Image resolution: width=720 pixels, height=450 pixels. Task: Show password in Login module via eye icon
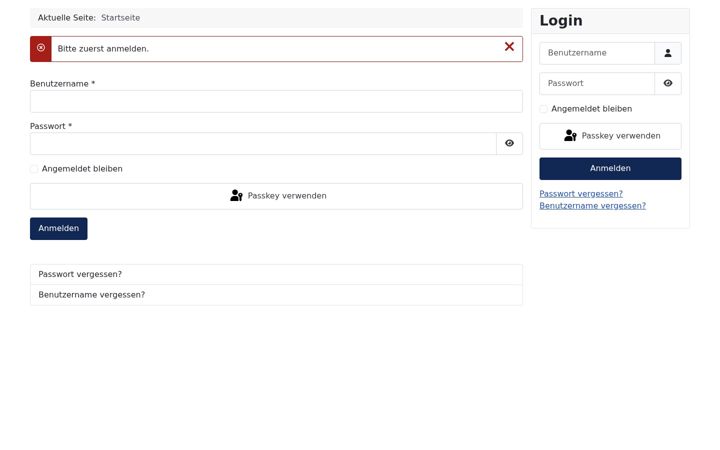668,84
